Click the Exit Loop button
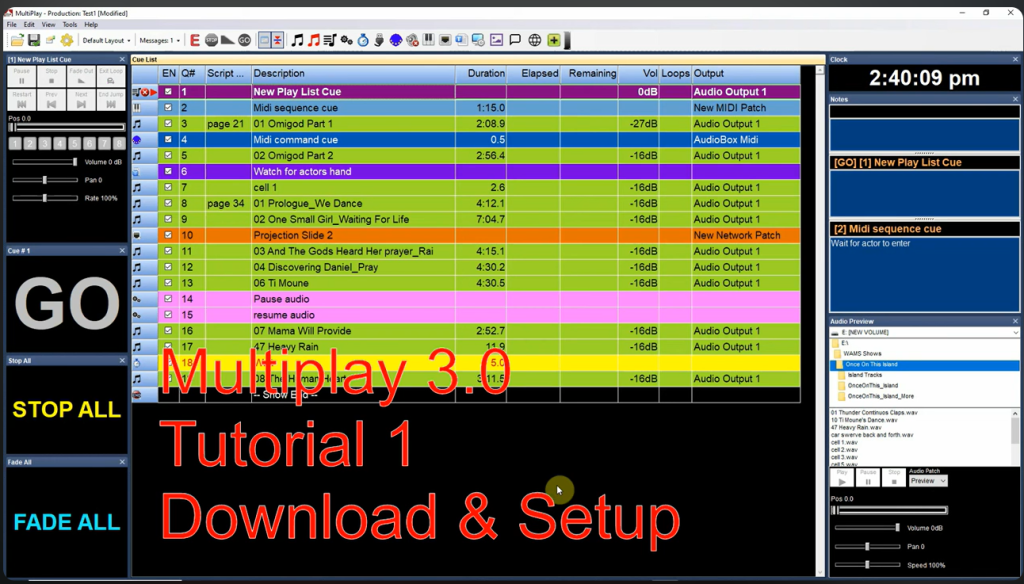Image resolution: width=1024 pixels, height=584 pixels. 110,76
